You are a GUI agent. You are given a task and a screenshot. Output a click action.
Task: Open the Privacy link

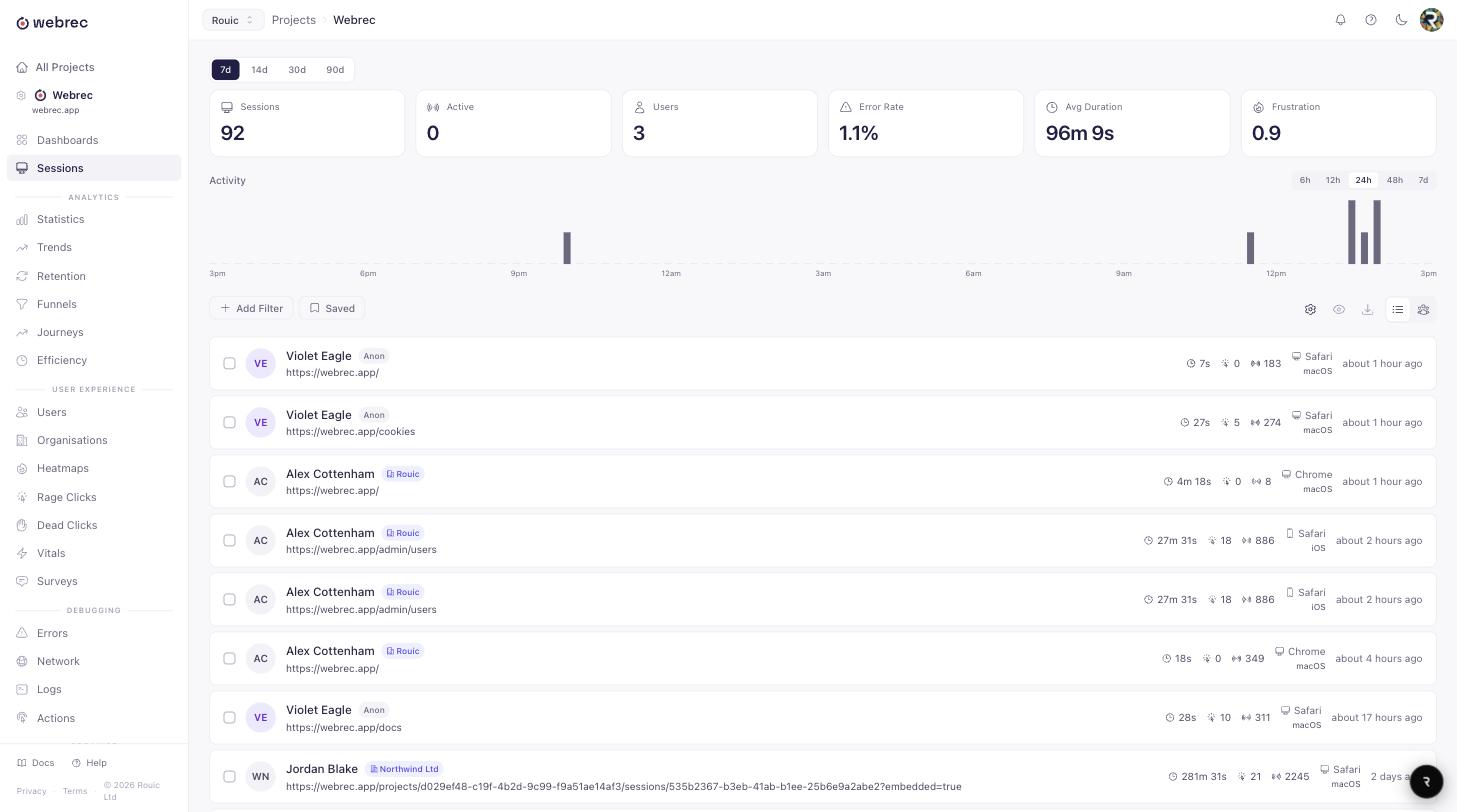pos(31,791)
